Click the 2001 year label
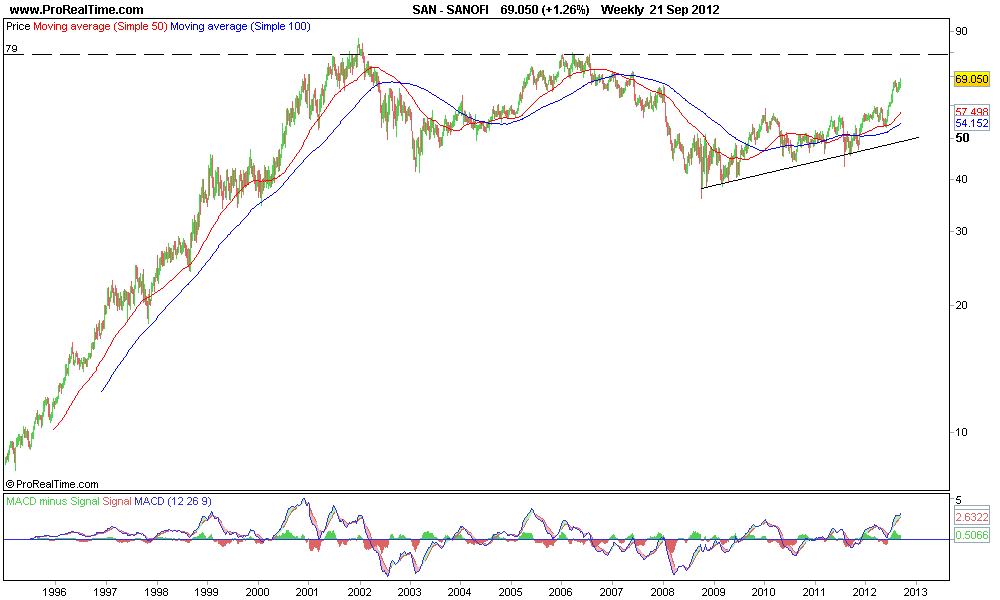 308,592
